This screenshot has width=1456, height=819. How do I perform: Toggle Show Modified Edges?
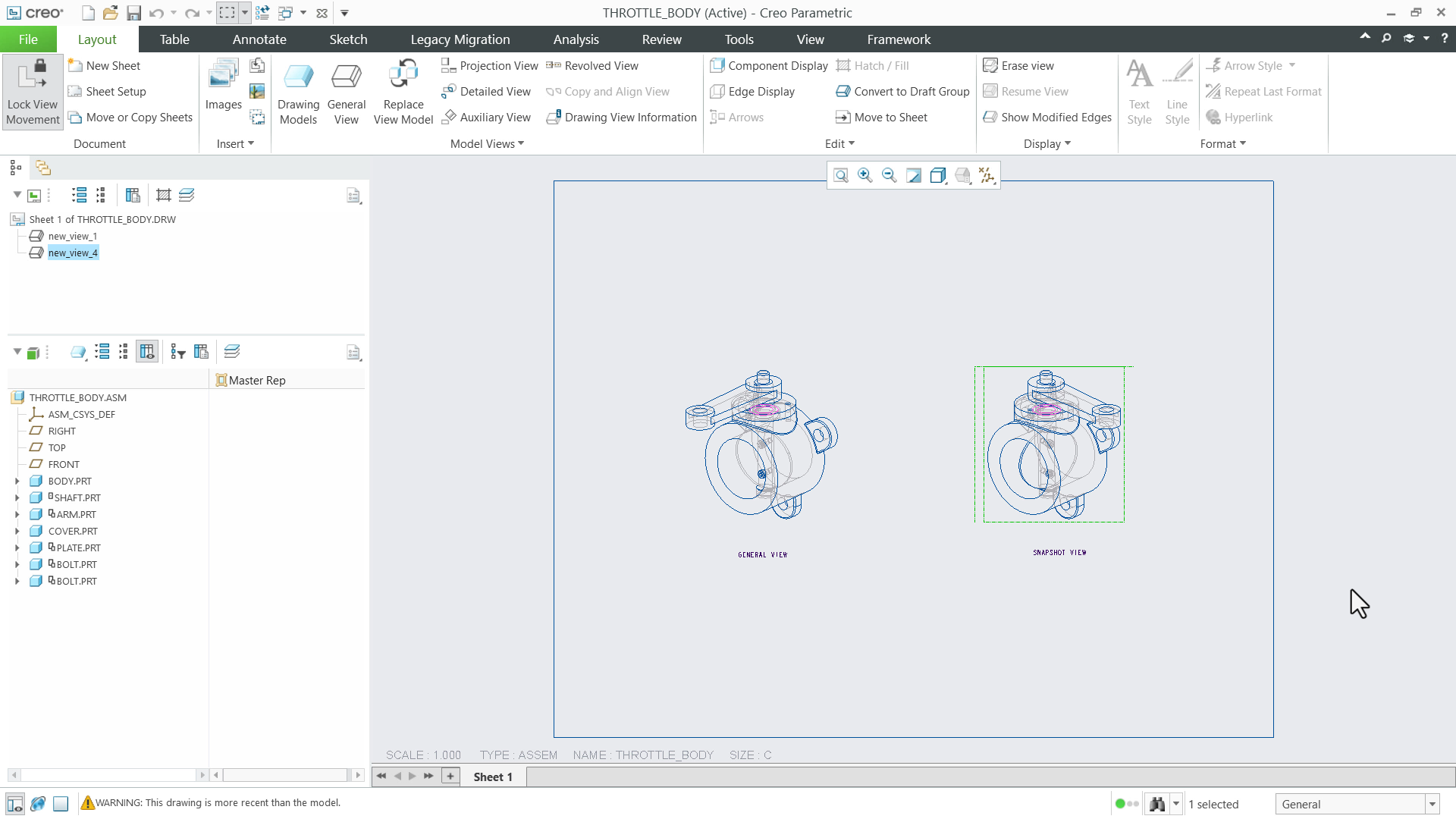1046,117
